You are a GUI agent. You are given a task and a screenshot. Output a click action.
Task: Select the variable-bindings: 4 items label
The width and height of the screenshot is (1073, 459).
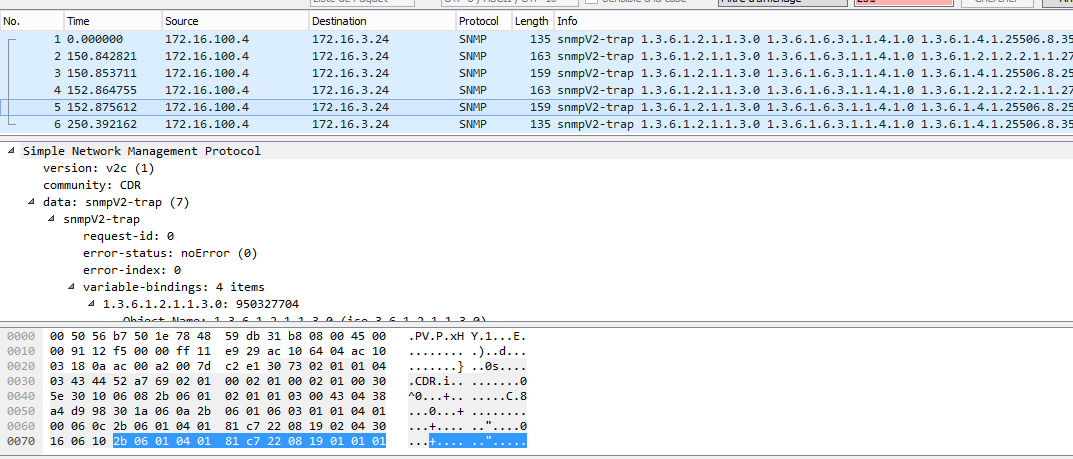tap(174, 287)
